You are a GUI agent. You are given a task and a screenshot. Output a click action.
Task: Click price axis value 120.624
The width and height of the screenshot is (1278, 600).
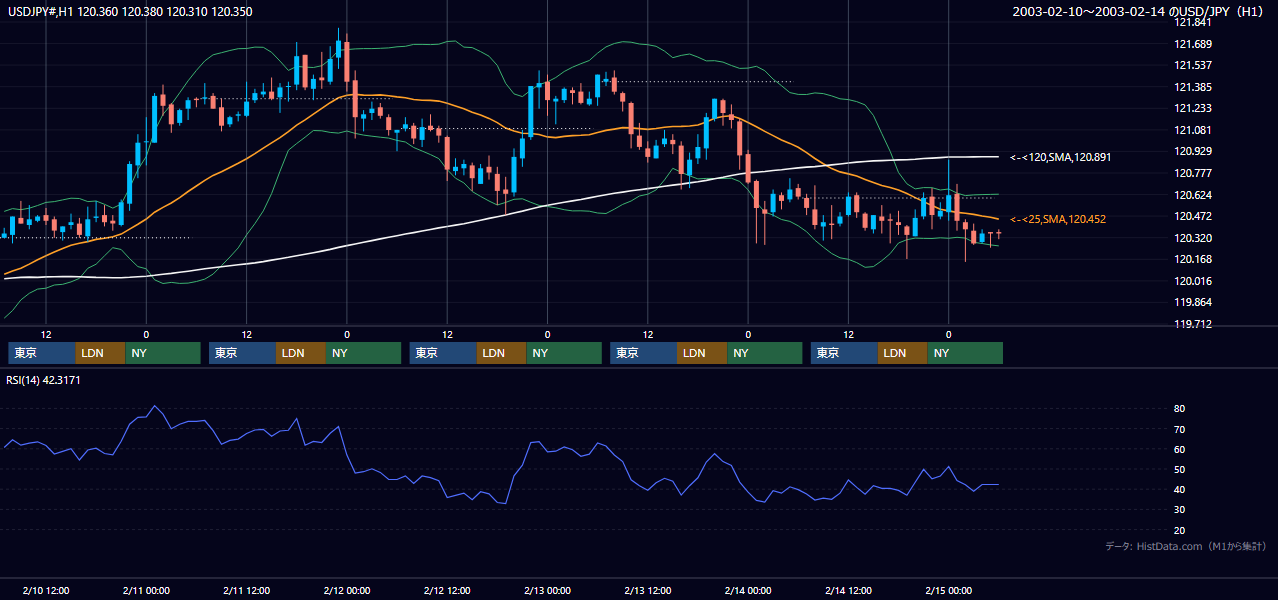[1194, 195]
